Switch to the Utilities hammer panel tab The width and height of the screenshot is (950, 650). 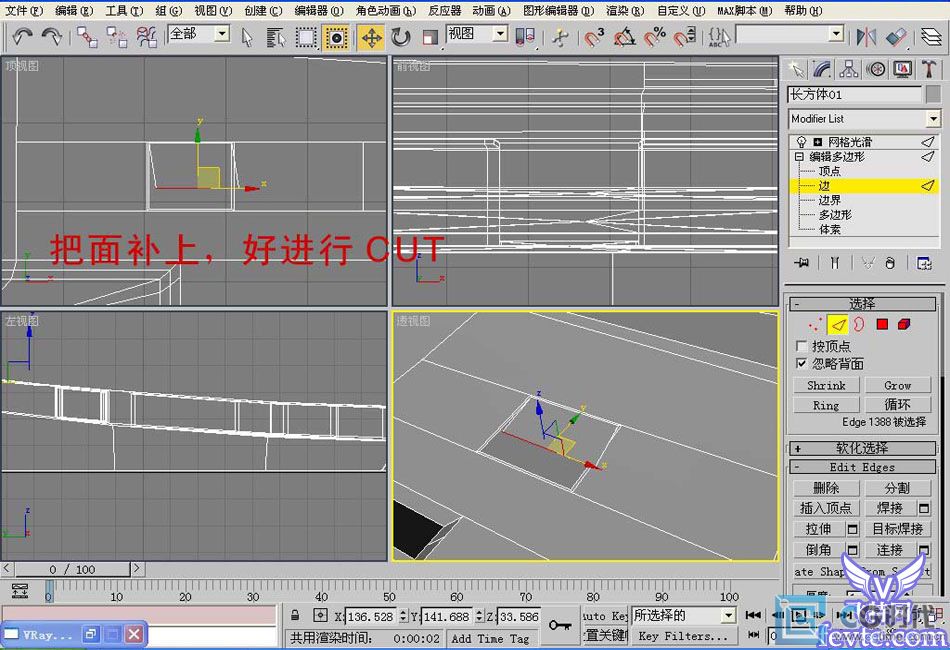929,69
